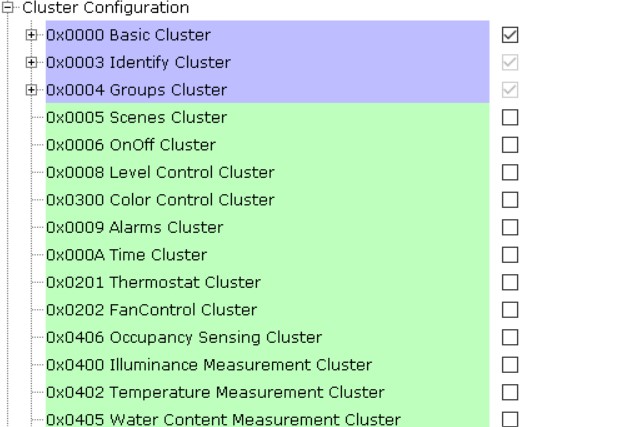Check the Color Control Cluster box

510,200
